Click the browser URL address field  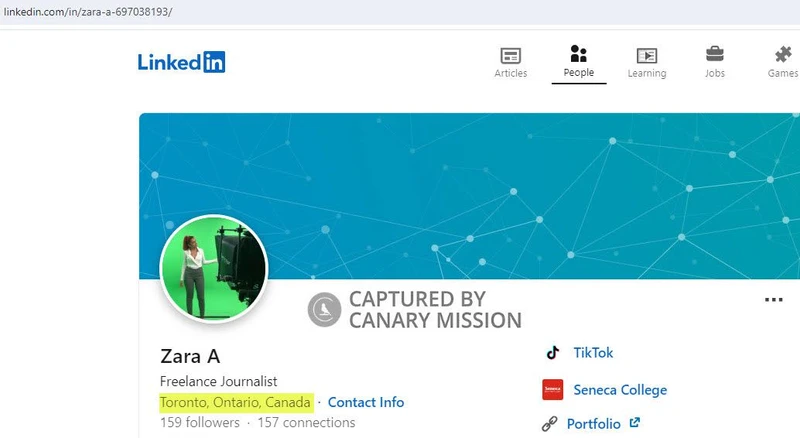[400, 12]
